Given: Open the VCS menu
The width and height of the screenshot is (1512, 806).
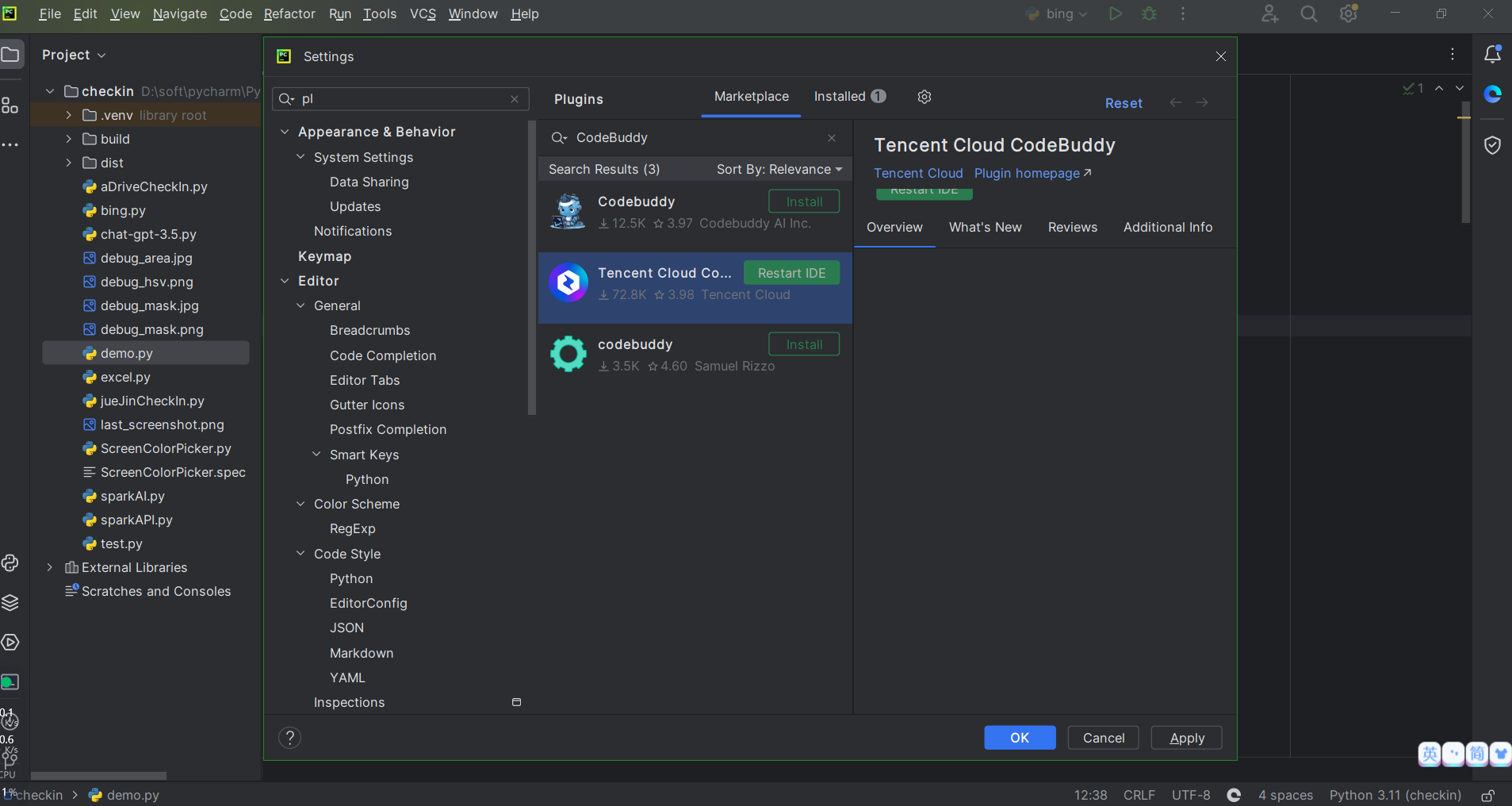Looking at the screenshot, I should 423,13.
